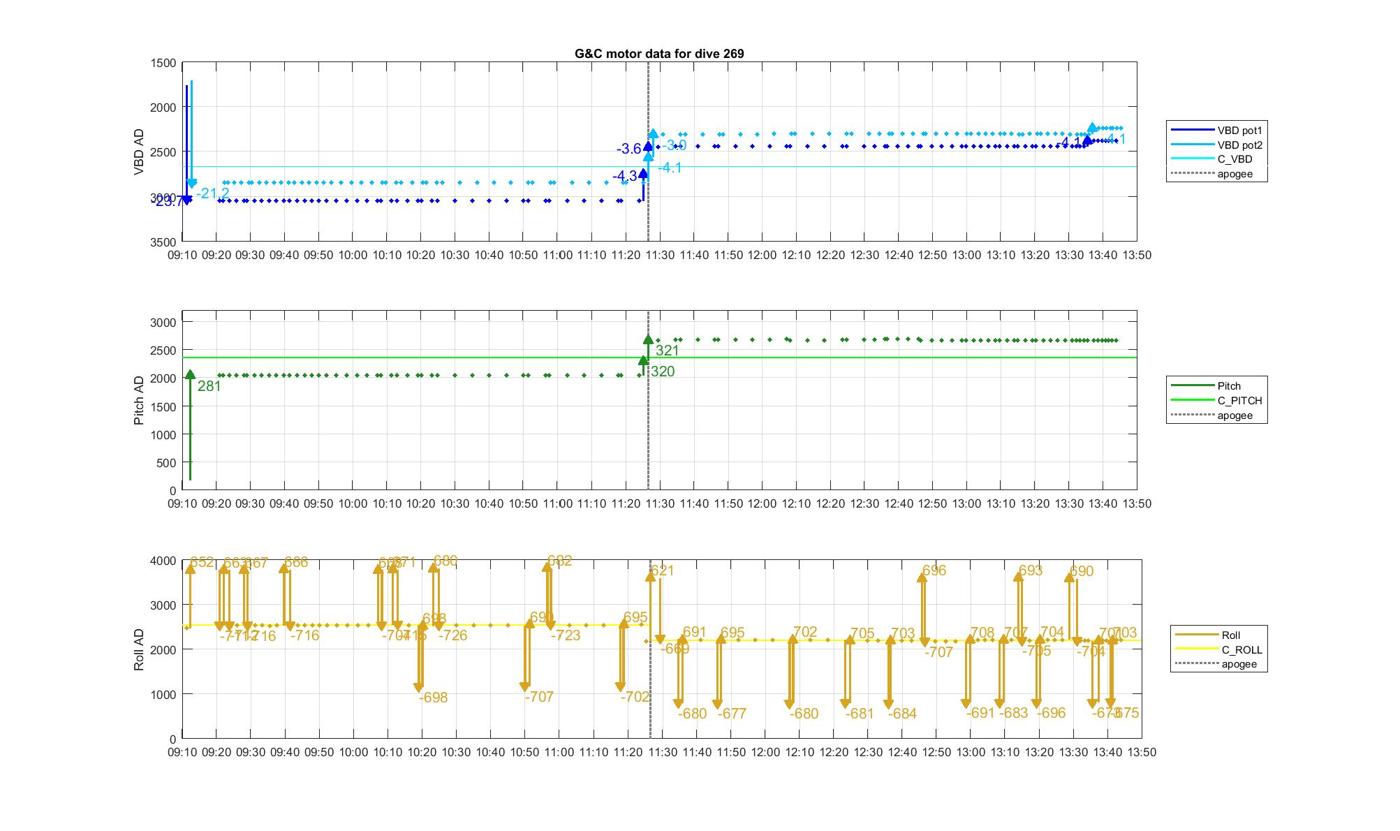Image resolution: width=1400 pixels, height=831 pixels.
Task: Click the roll arrow labeled -684
Action: (890, 672)
